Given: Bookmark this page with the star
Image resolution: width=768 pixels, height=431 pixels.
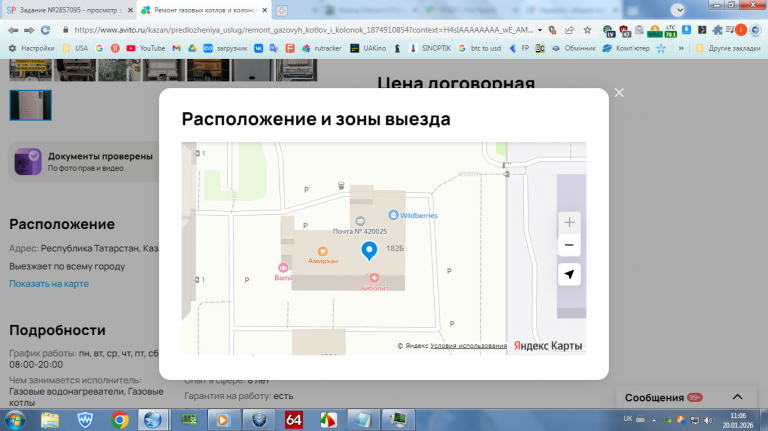Looking at the screenshot, I should [587, 30].
